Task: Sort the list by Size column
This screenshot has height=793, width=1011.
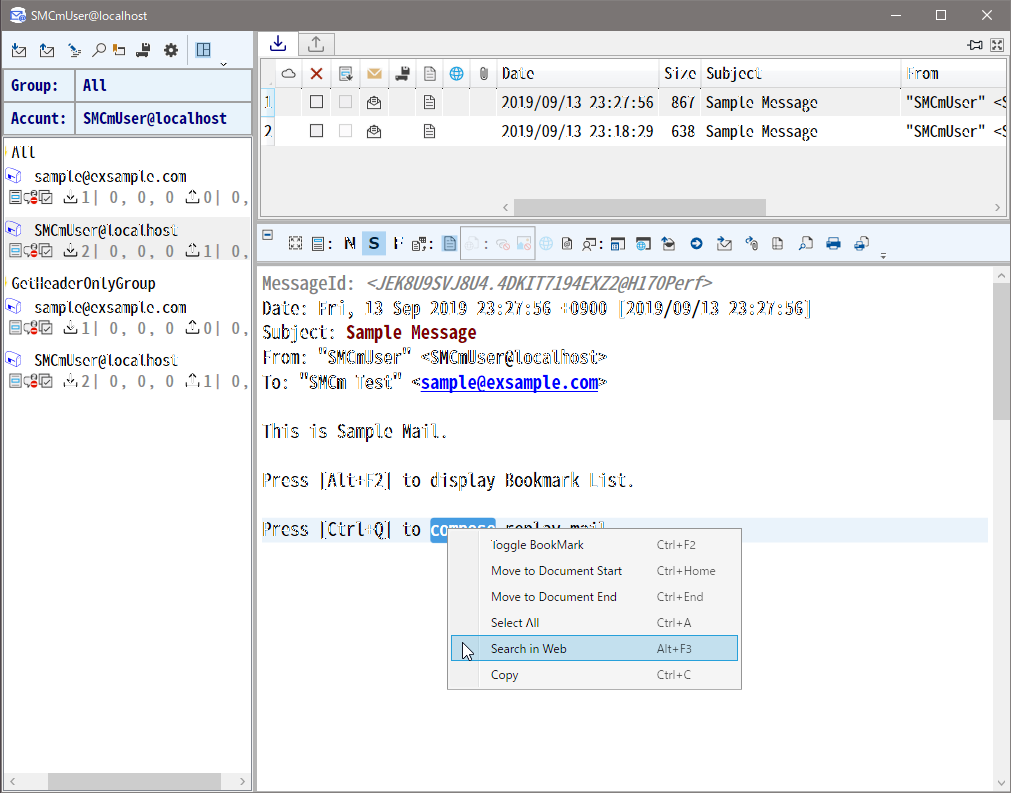Action: pos(680,73)
